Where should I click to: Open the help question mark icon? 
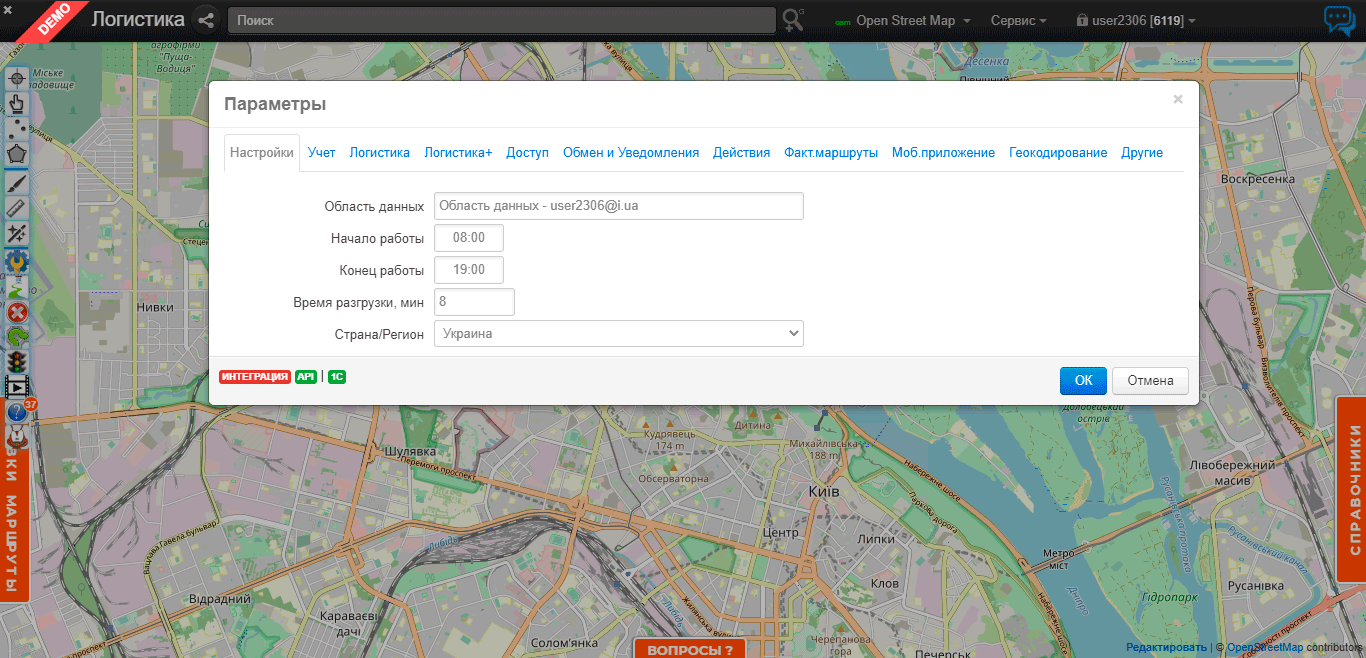pyautogui.click(x=17, y=412)
